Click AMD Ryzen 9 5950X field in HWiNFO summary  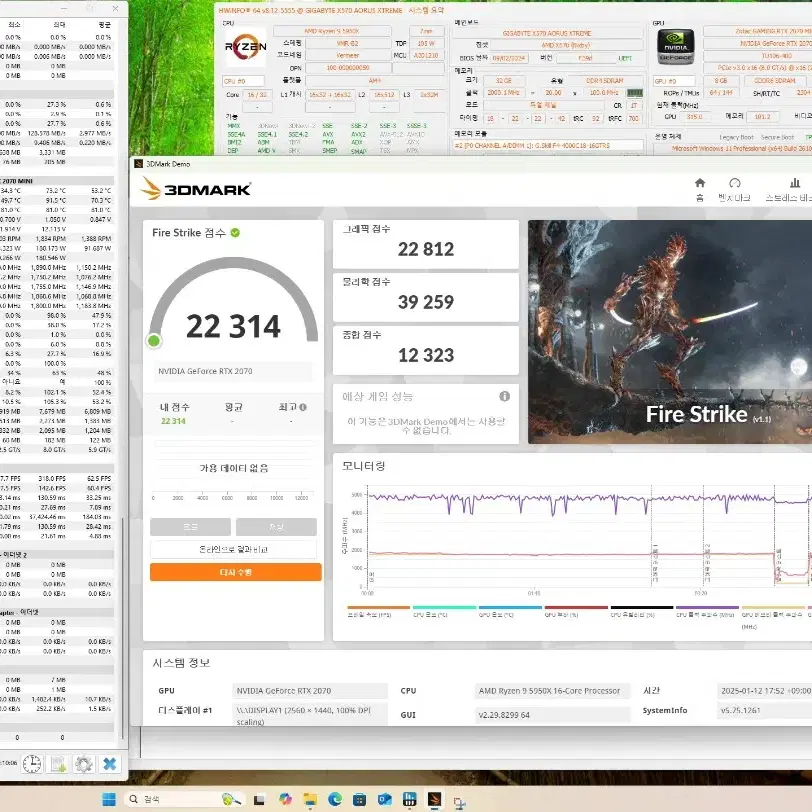(x=332, y=31)
